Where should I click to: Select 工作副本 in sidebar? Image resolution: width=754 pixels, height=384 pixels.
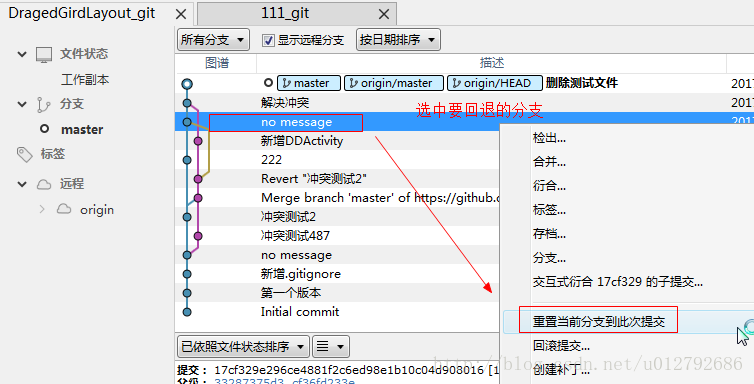point(85,79)
